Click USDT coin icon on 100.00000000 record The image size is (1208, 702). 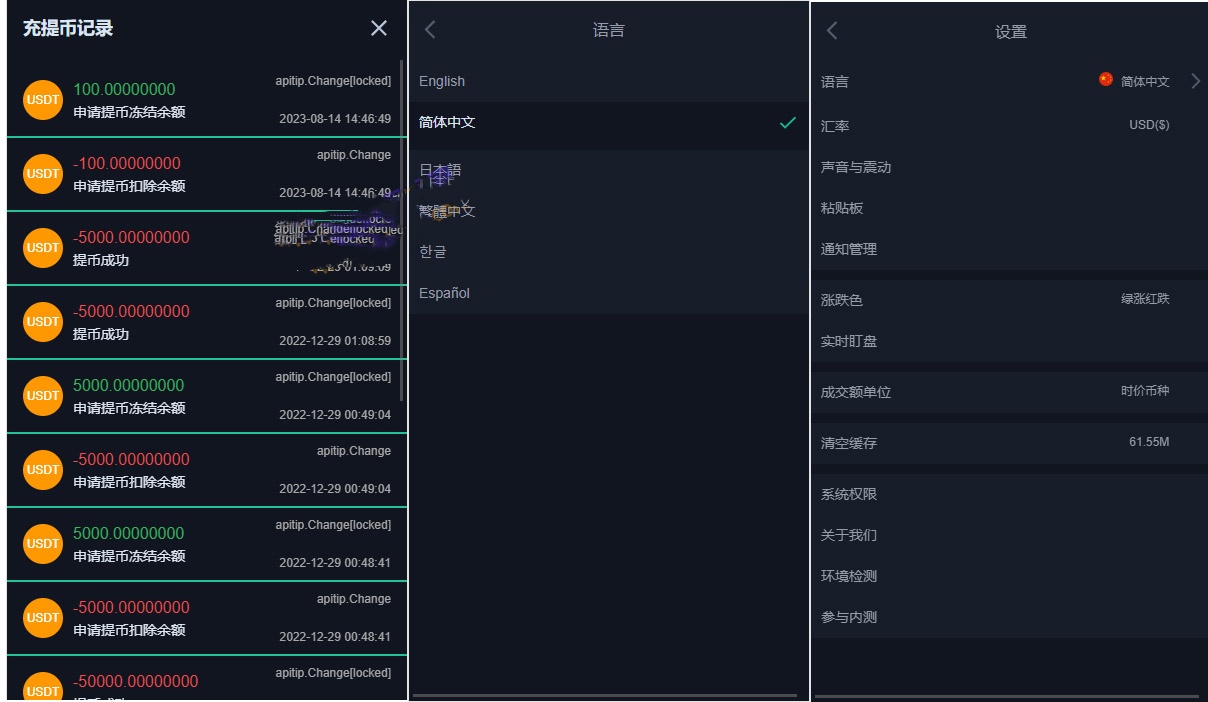43,100
